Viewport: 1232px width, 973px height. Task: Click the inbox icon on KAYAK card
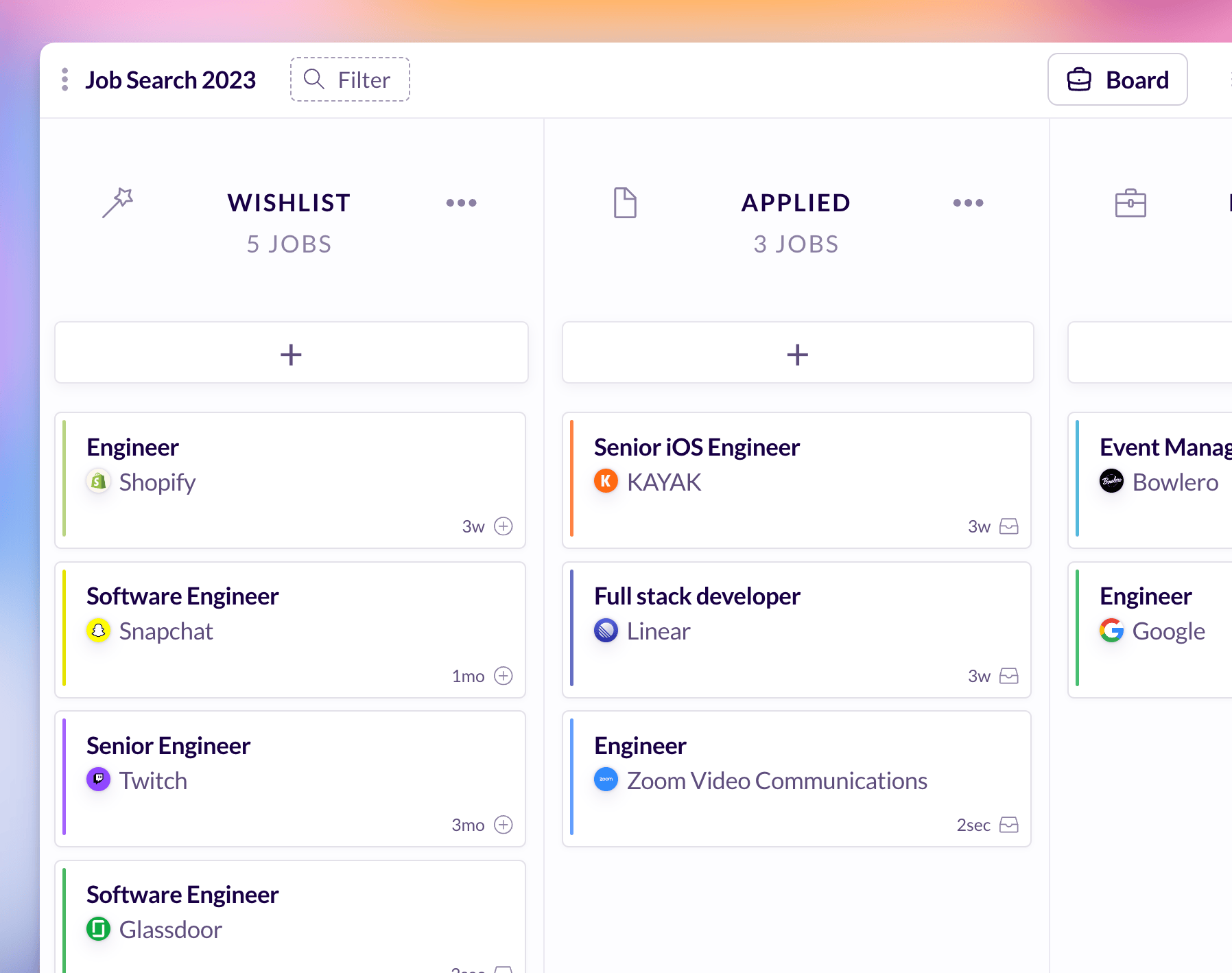[x=1009, y=526]
